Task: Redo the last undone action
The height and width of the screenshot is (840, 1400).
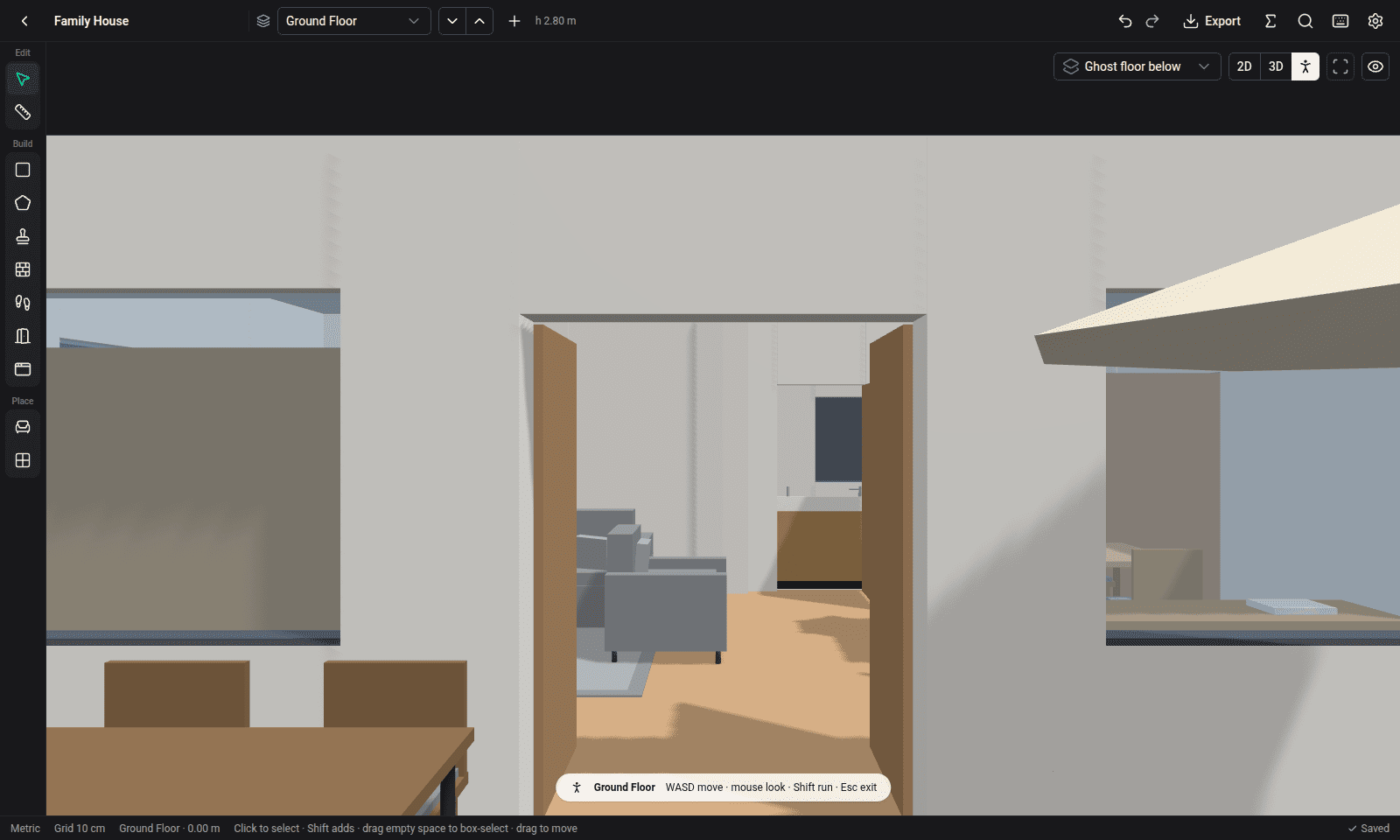Action: 1152,21
